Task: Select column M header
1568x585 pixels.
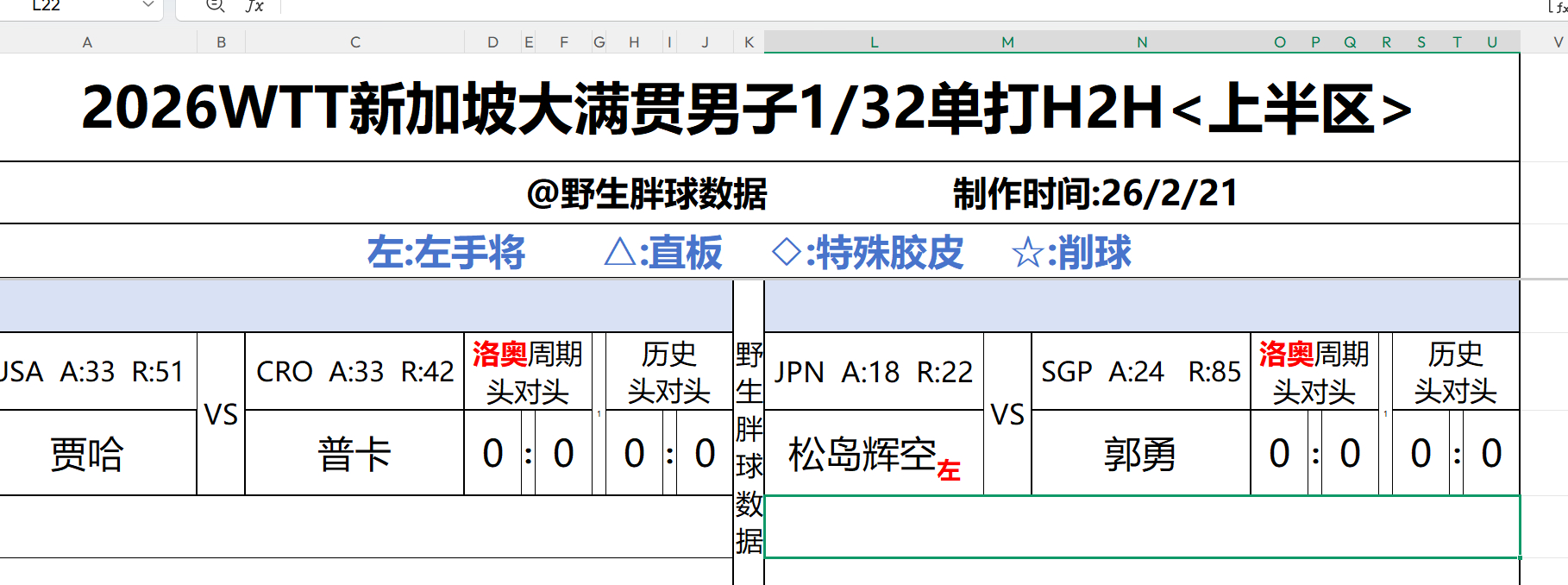Action: tap(1007, 41)
